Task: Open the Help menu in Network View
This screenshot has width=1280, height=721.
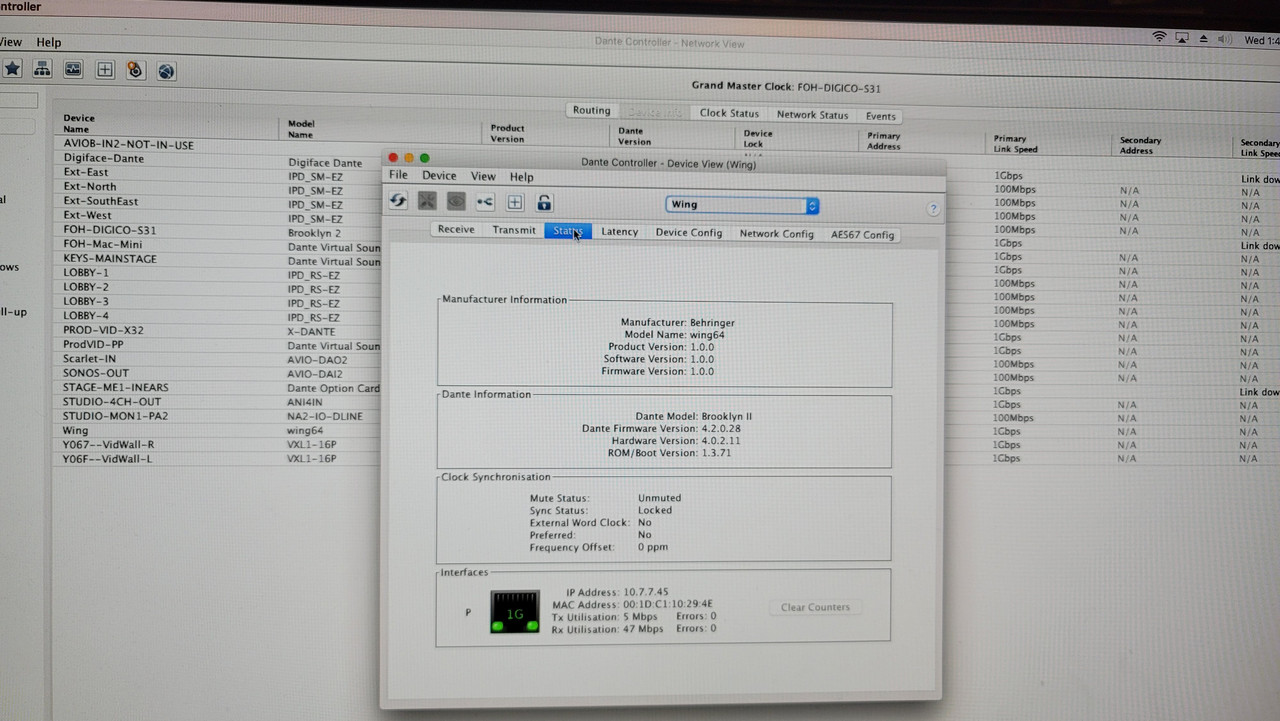Action: pos(48,43)
